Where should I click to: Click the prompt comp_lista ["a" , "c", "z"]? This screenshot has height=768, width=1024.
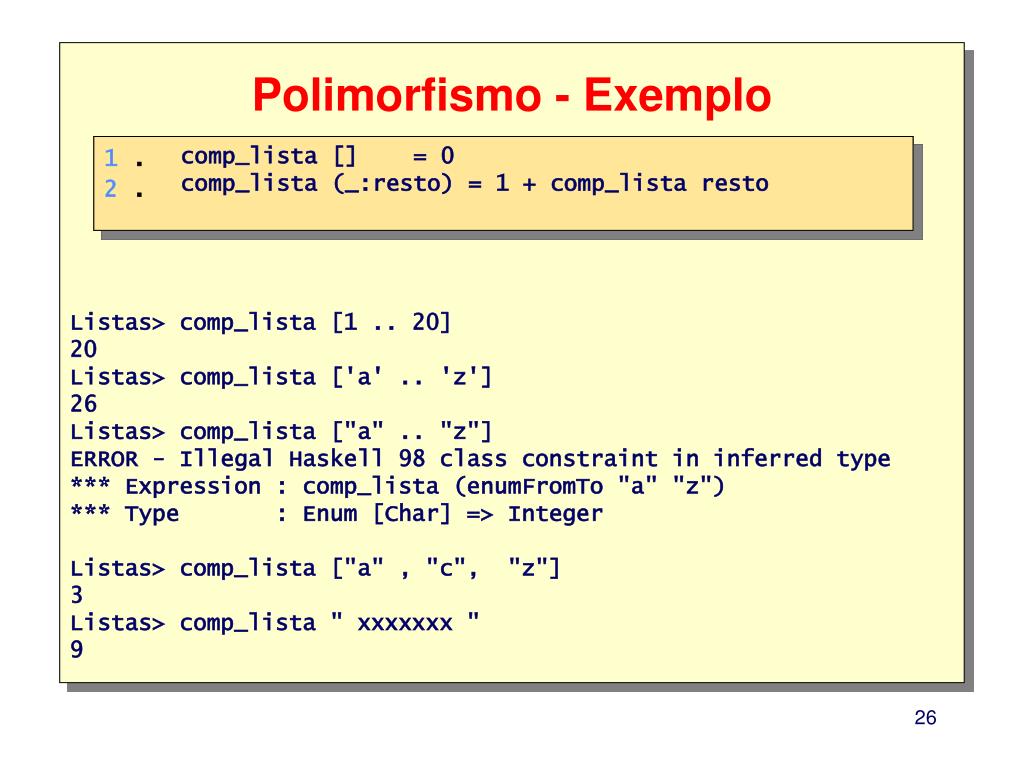315,568
